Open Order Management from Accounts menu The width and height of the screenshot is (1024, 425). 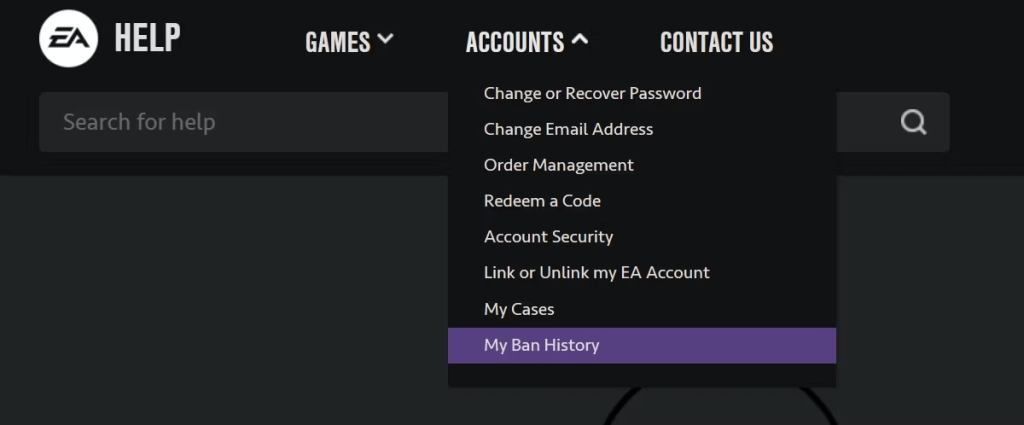(x=558, y=165)
